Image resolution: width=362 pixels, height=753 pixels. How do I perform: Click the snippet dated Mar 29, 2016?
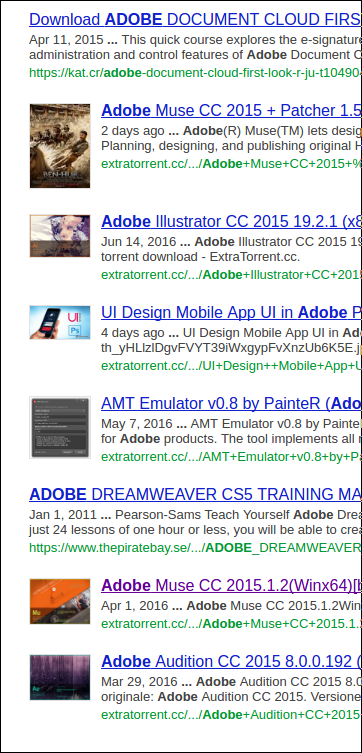tap(231, 689)
